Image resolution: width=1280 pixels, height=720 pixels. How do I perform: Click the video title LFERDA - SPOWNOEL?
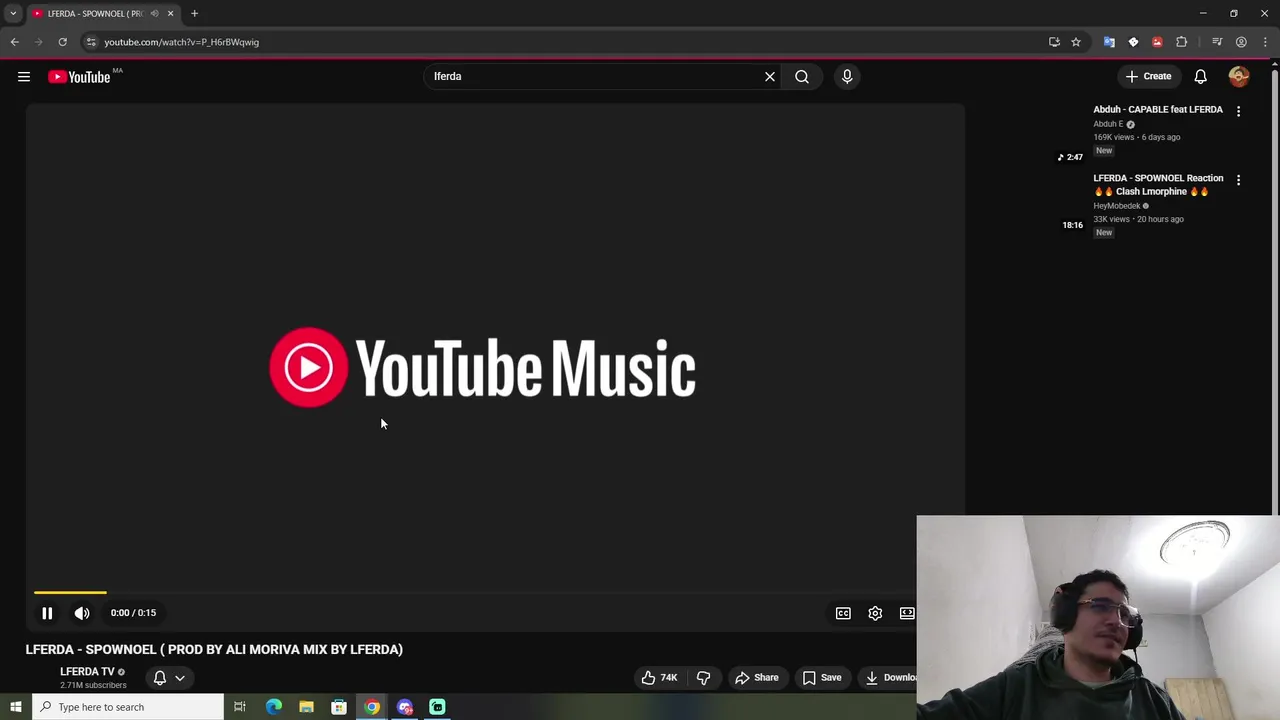[x=214, y=650]
